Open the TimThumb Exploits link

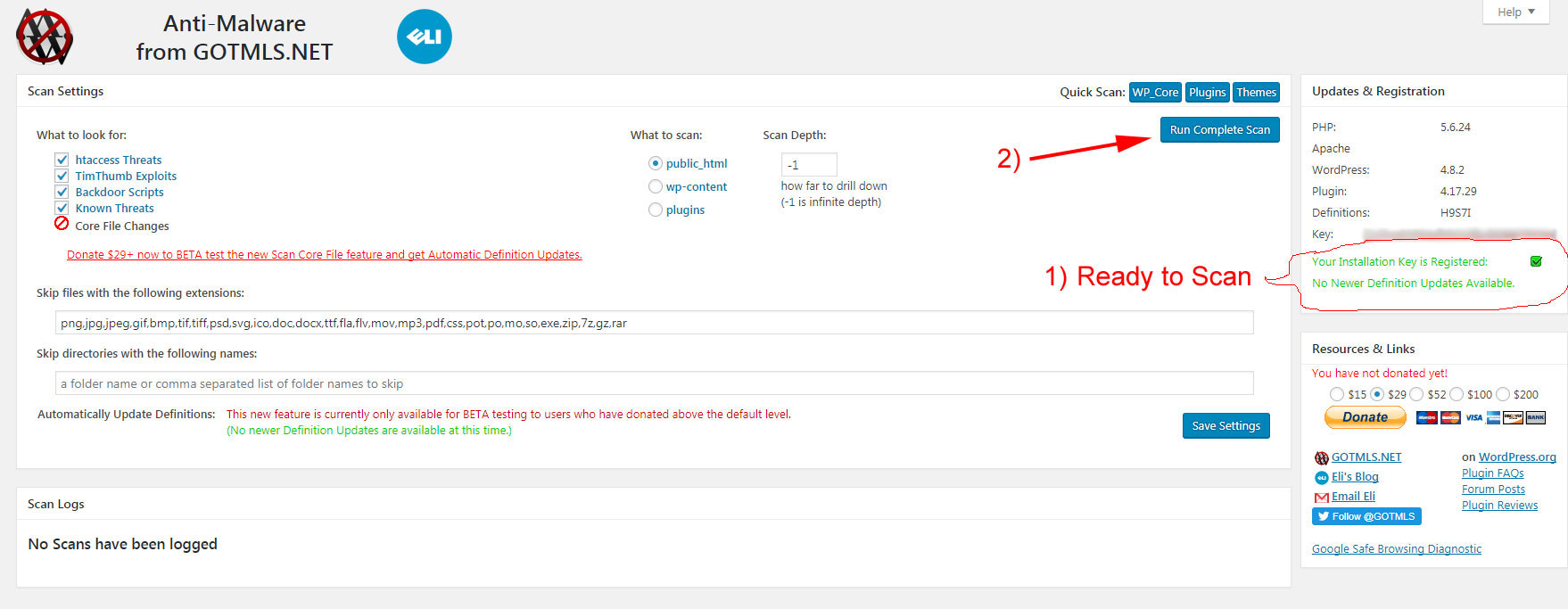[x=126, y=176]
